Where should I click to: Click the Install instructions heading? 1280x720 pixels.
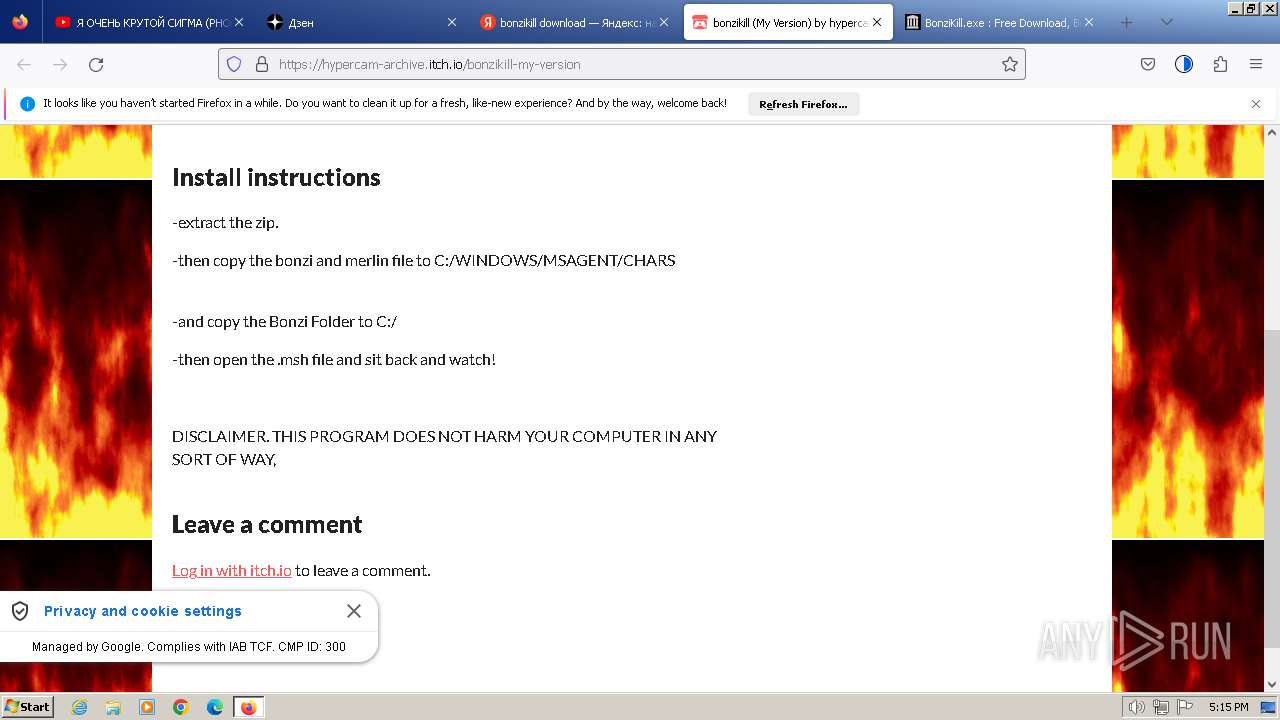pyautogui.click(x=276, y=177)
